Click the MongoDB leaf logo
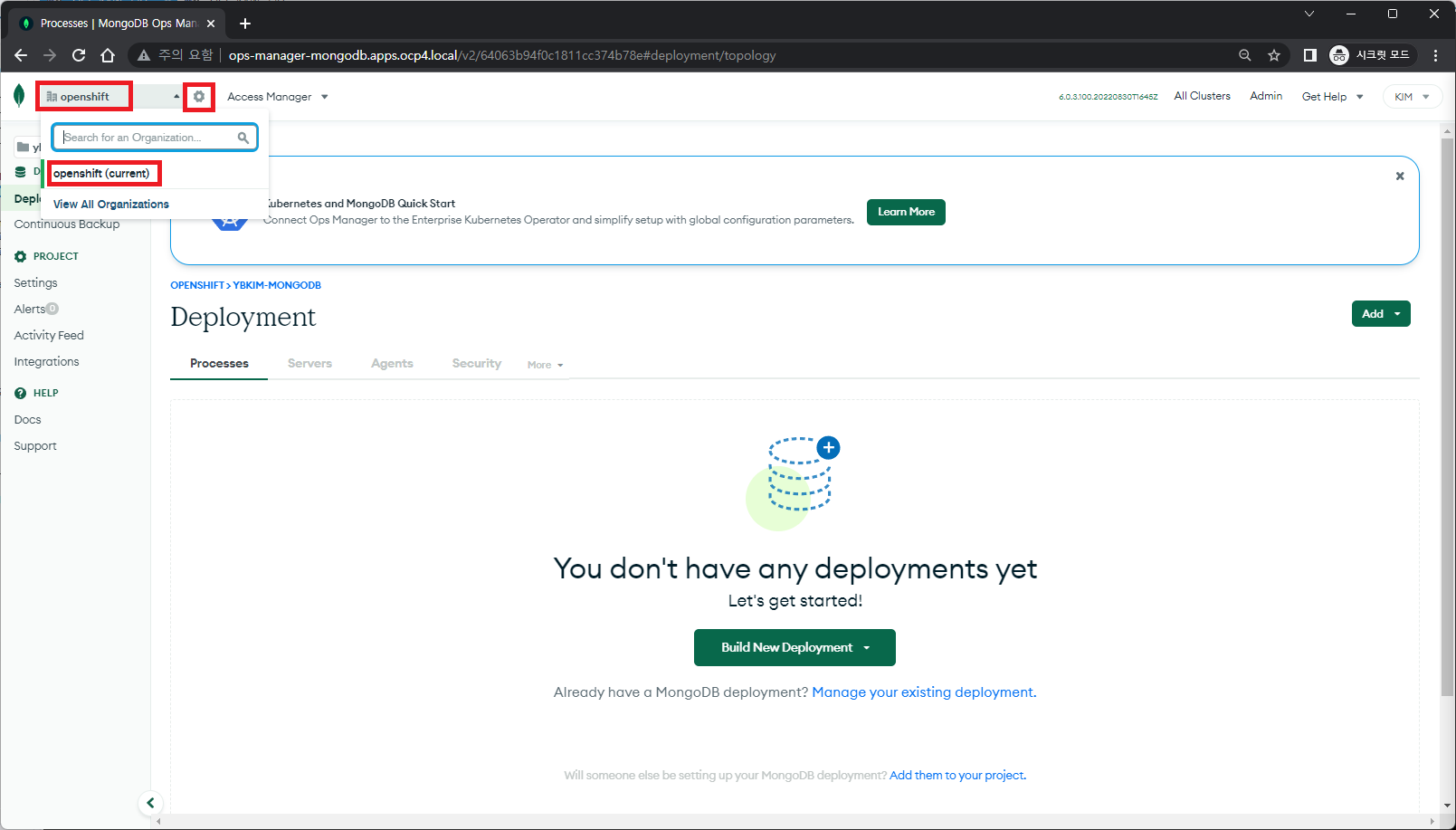 point(19,95)
